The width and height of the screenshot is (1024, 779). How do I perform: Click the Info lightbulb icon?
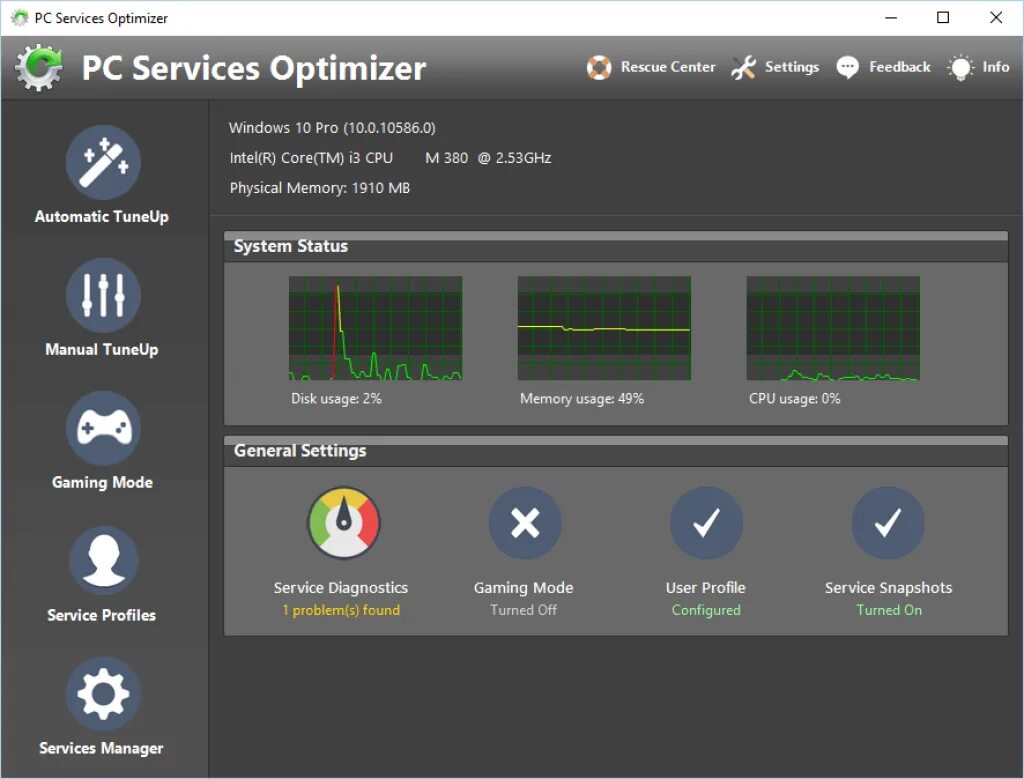(961, 67)
